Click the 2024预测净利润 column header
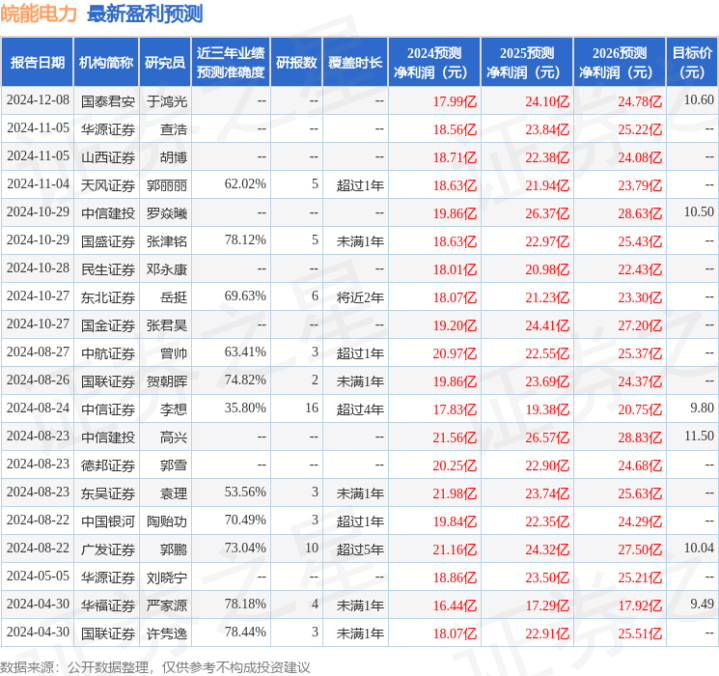The height and width of the screenshot is (676, 719). point(434,62)
